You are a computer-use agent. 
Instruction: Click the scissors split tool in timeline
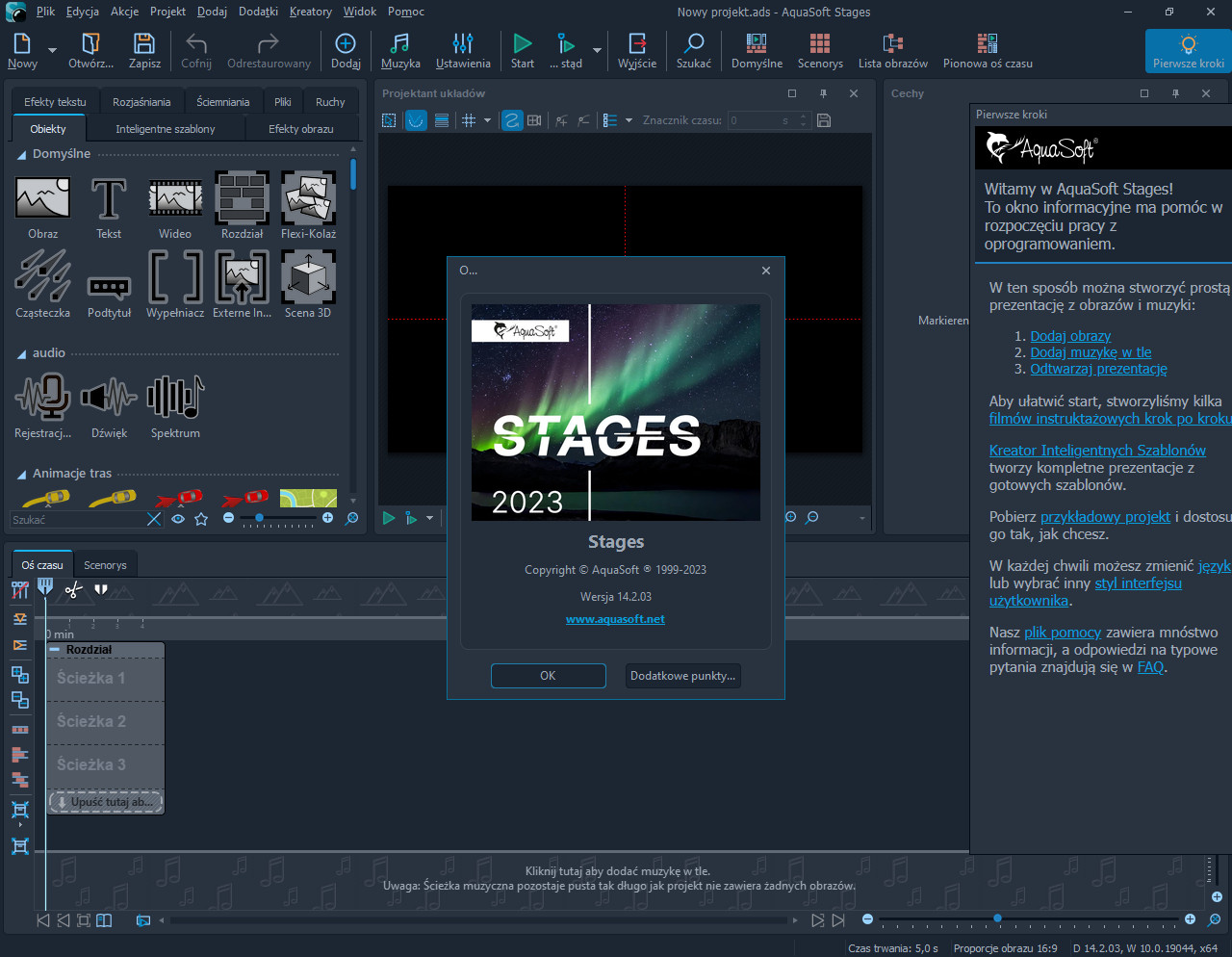[73, 589]
